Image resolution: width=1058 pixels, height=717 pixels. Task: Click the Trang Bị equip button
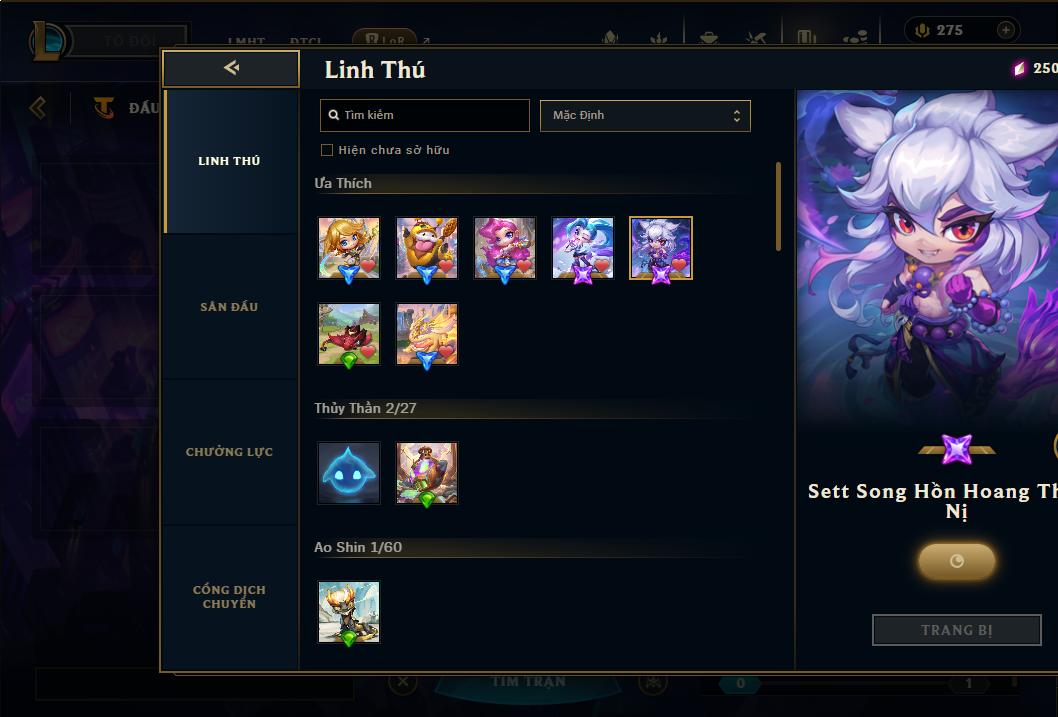[957, 630]
